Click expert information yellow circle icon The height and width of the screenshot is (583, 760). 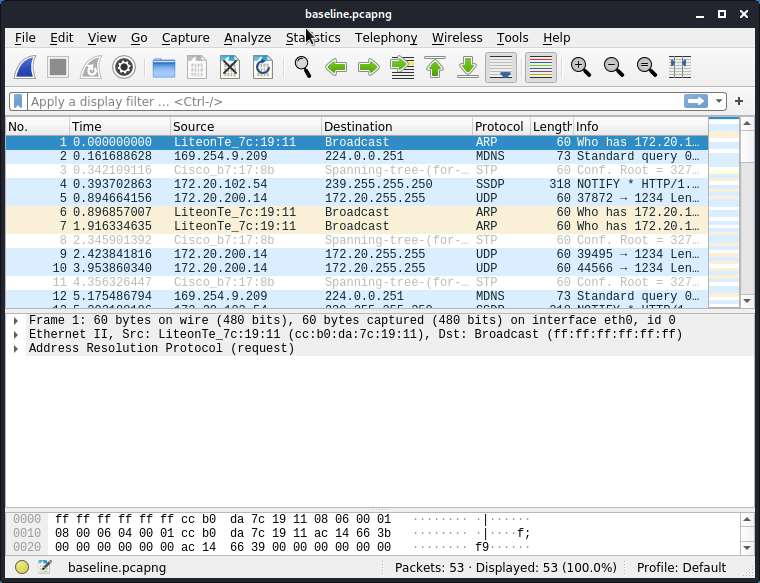(22, 567)
